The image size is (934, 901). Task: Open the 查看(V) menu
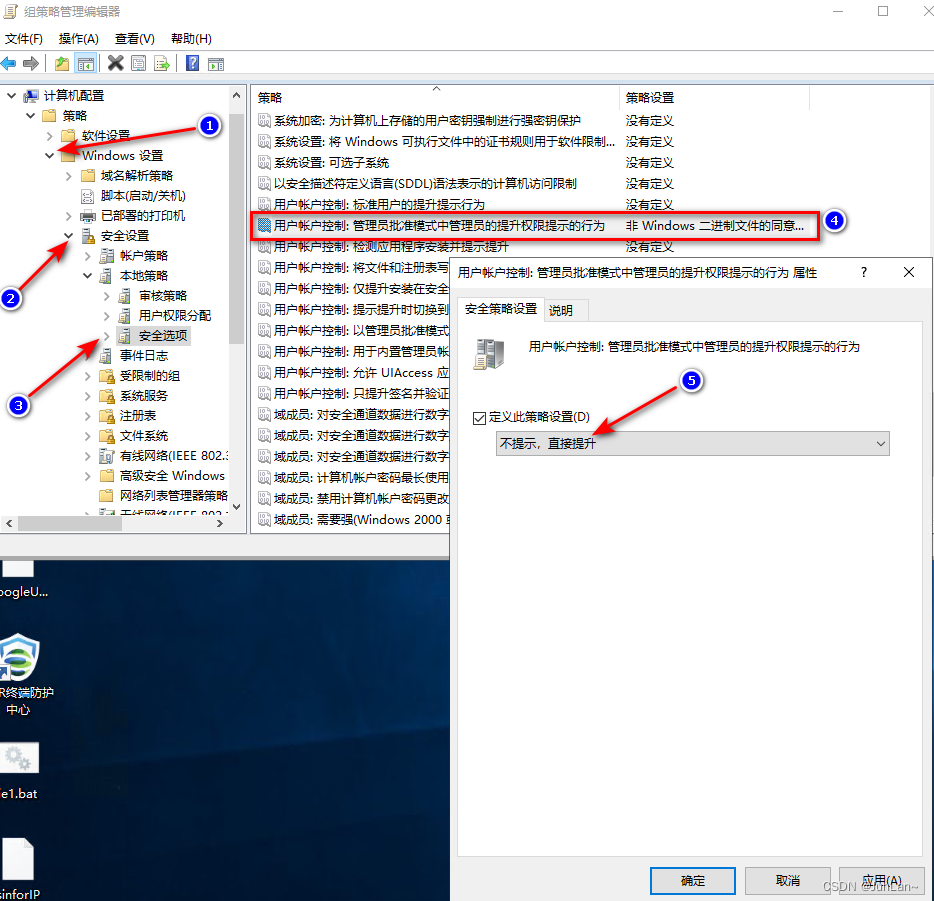click(135, 39)
